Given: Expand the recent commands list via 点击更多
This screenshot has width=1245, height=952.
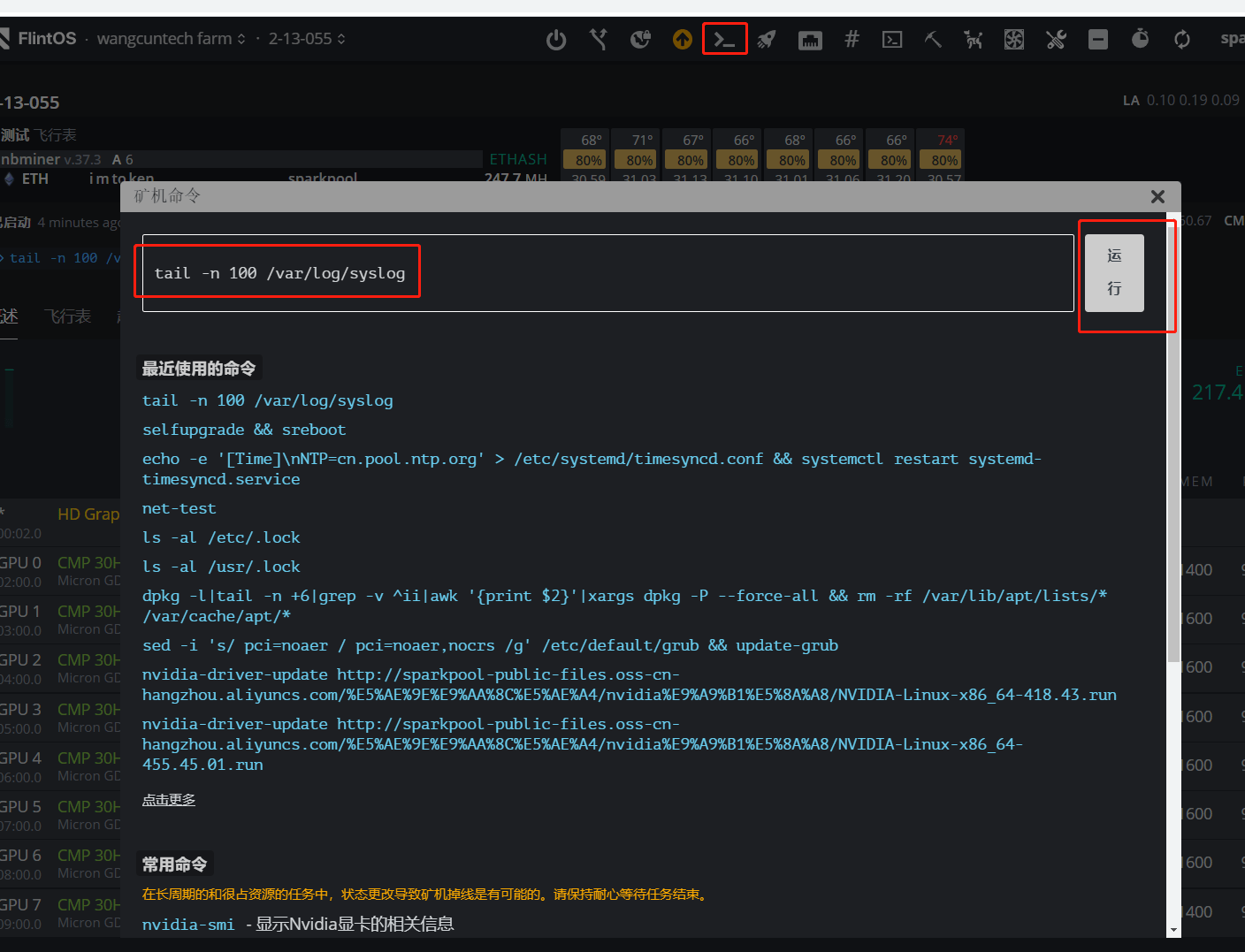Looking at the screenshot, I should 168,799.
